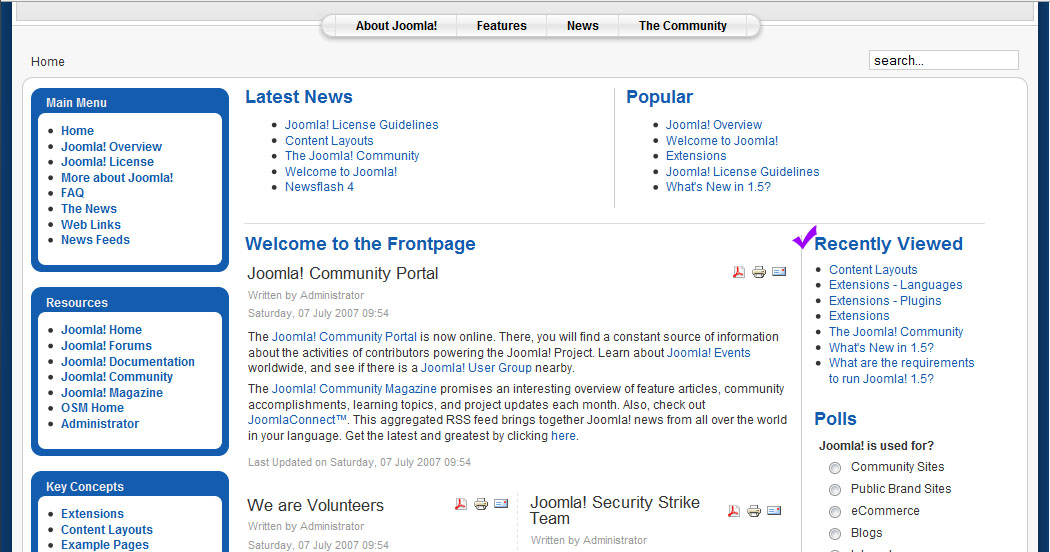
Task: Print the Joomla! Security Strike Team article
Action: (x=754, y=511)
